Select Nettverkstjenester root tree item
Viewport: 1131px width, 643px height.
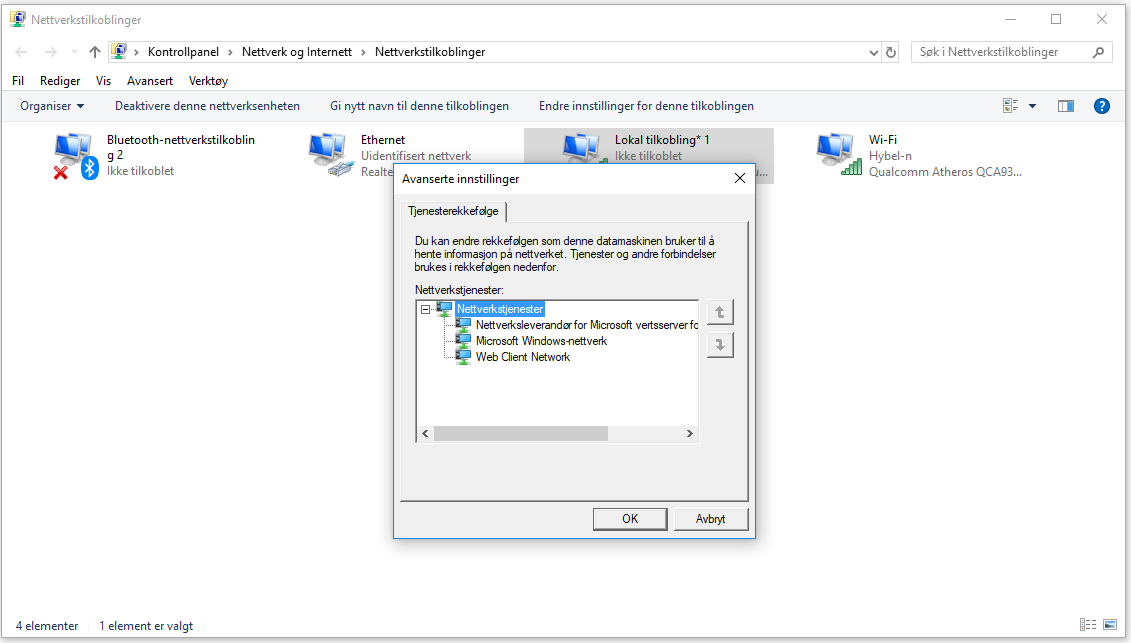pos(500,309)
